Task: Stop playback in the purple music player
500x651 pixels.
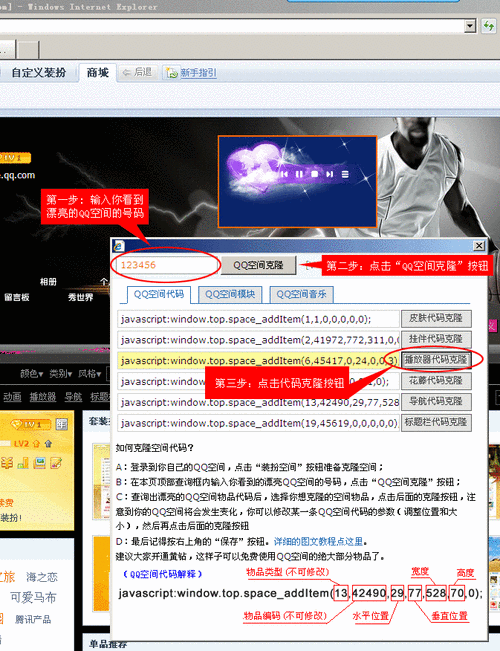Action: coord(314,174)
